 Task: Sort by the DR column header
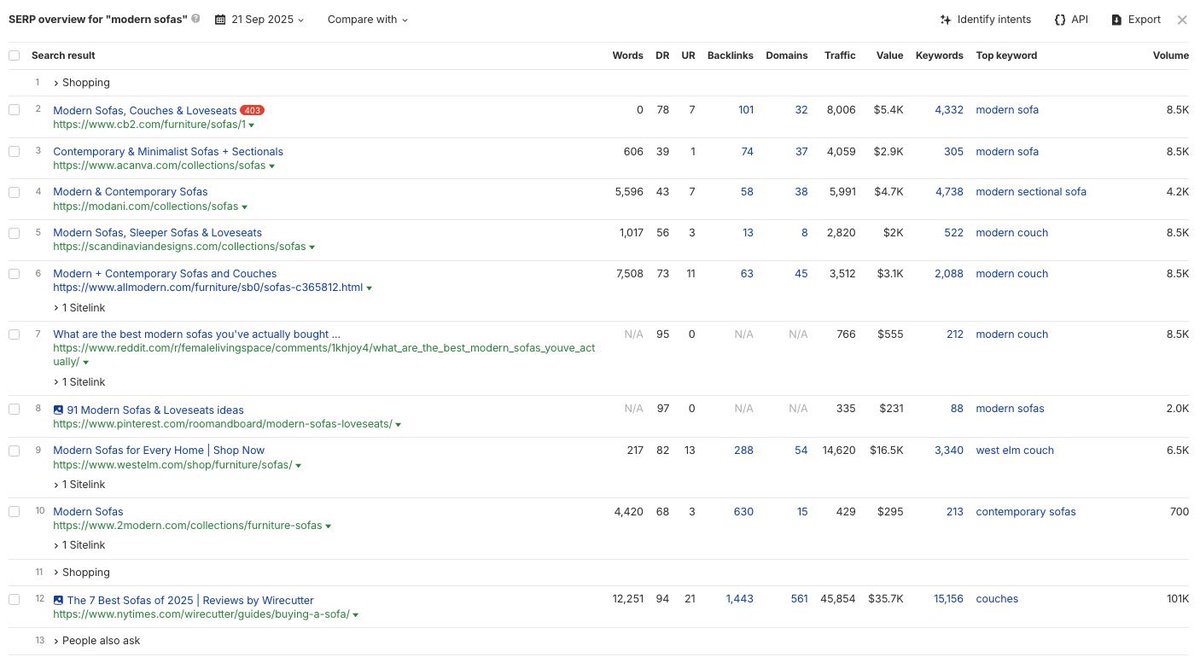click(x=663, y=56)
